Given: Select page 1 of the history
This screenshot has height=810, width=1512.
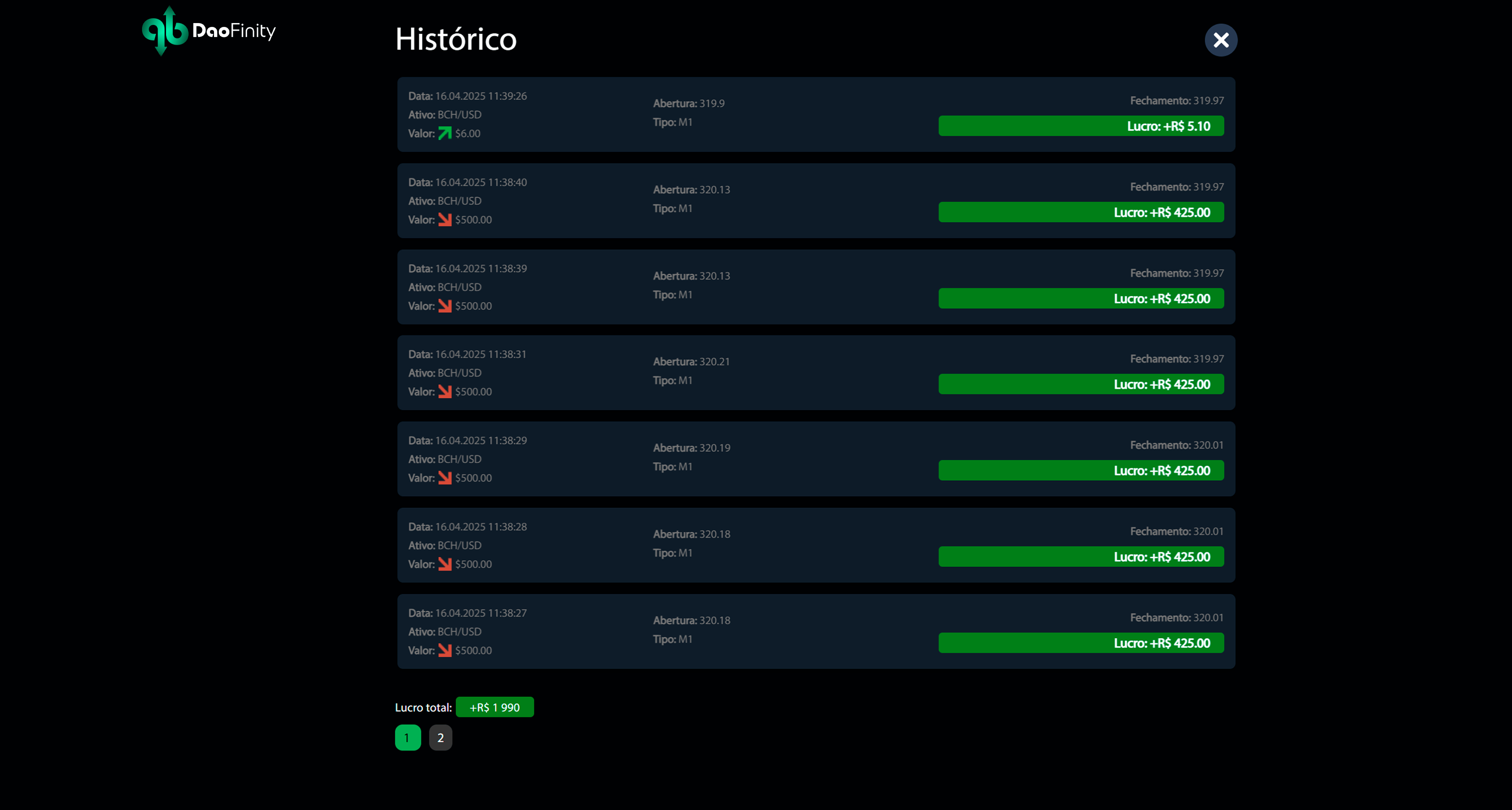Looking at the screenshot, I should [408, 738].
